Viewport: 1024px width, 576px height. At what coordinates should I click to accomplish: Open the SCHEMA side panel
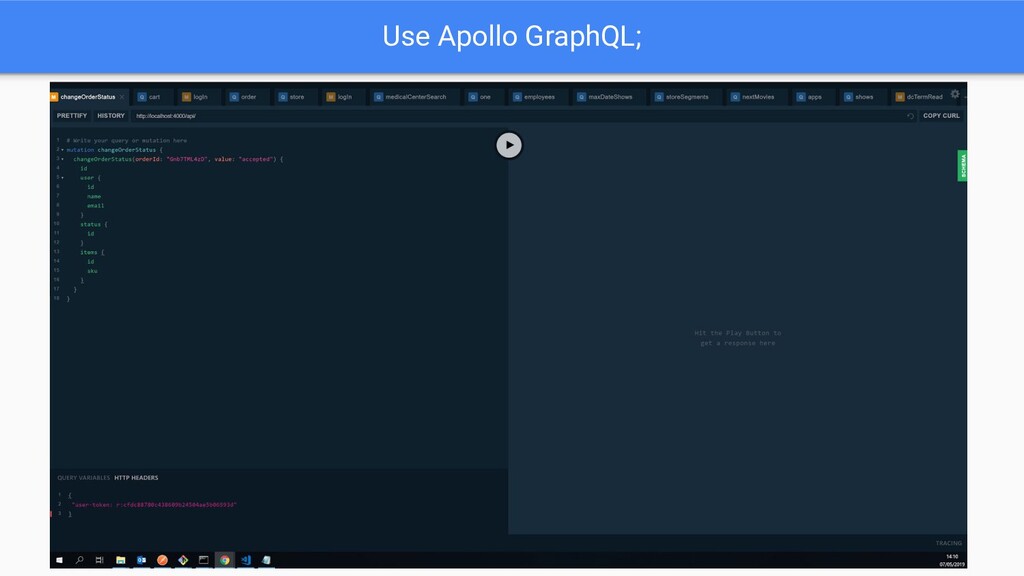click(x=962, y=166)
